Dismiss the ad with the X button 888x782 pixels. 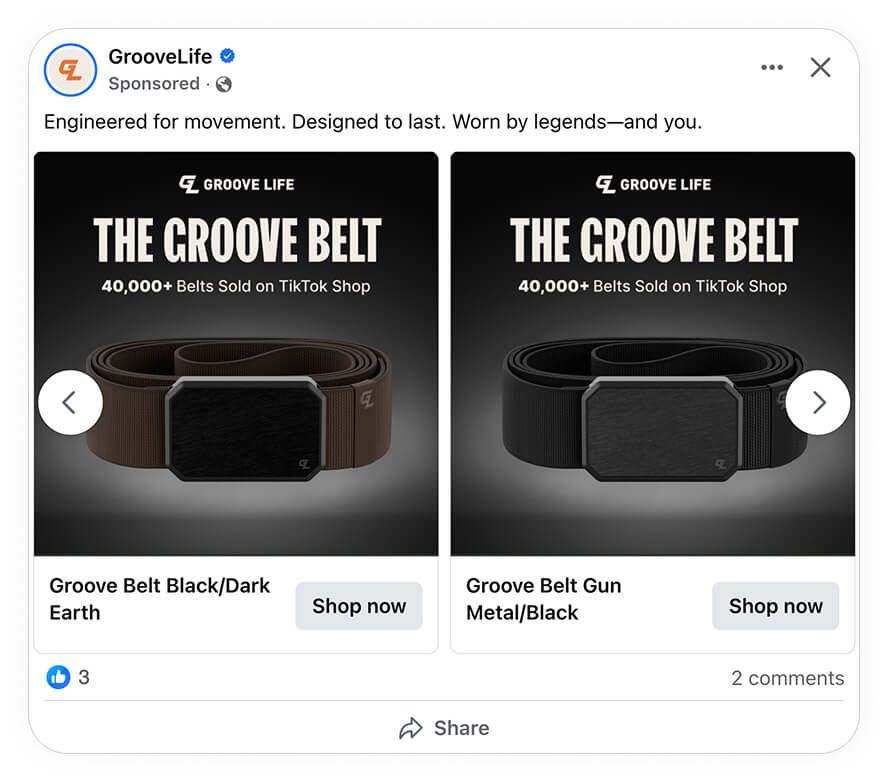[x=820, y=67]
